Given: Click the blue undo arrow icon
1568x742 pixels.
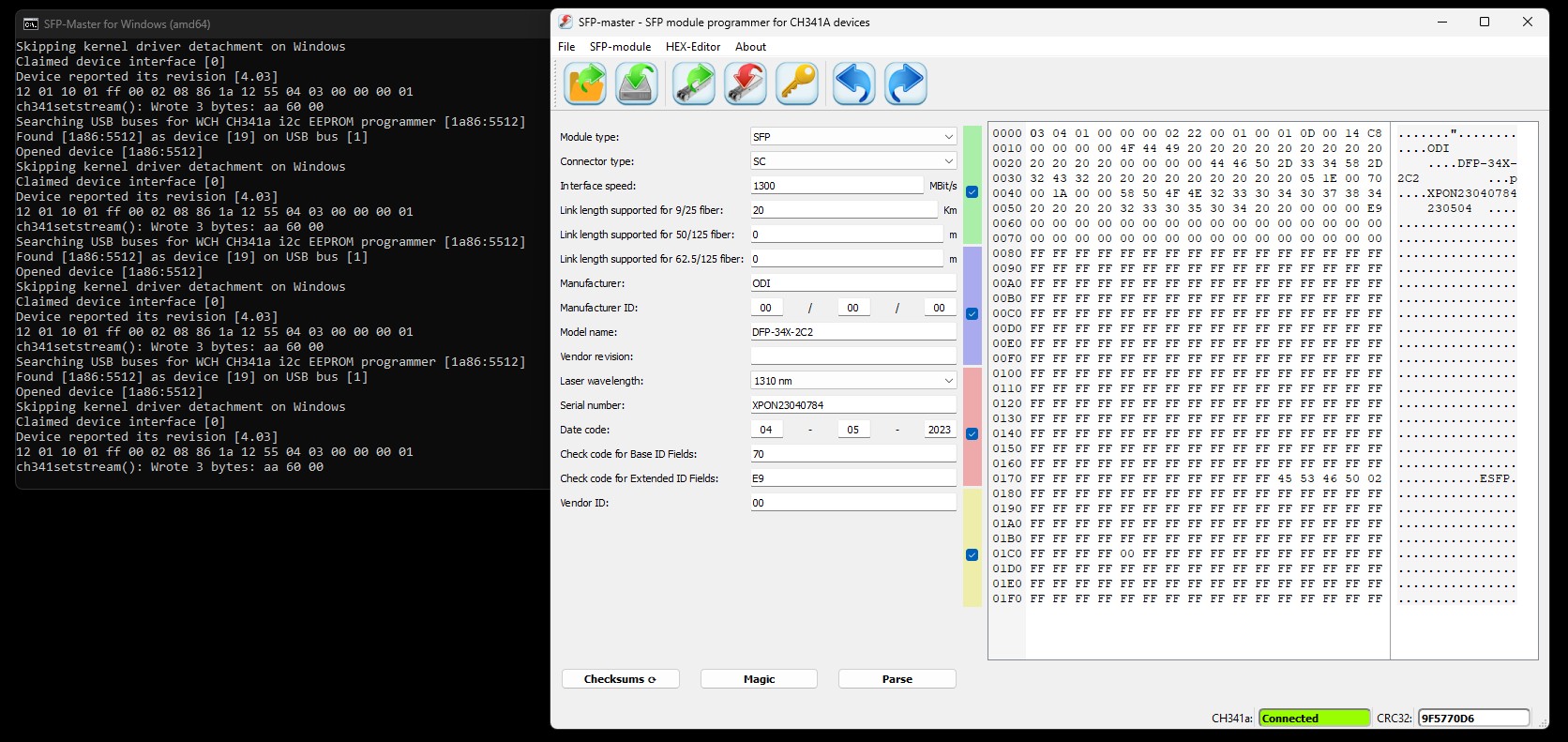Looking at the screenshot, I should [x=853, y=83].
